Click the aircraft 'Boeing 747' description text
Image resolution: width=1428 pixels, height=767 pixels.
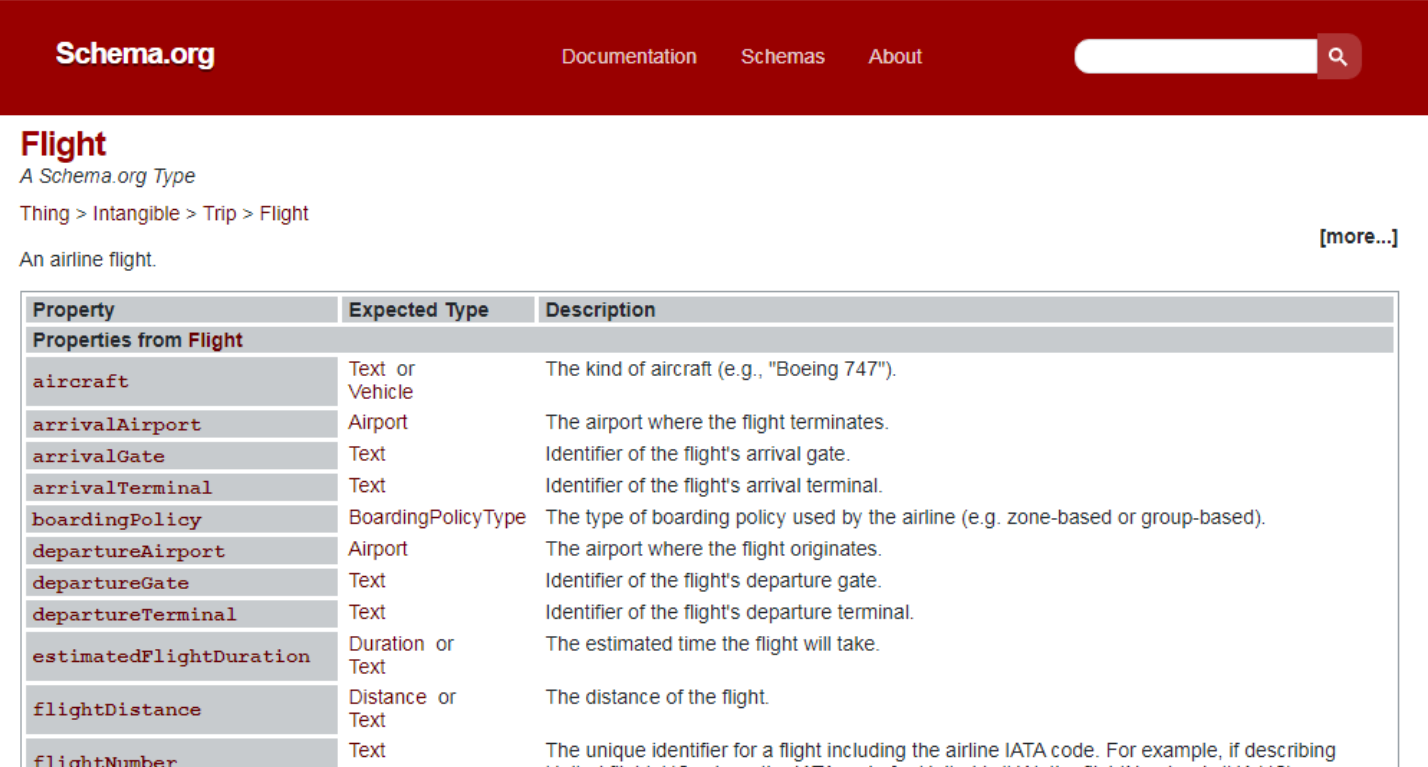tap(721, 369)
